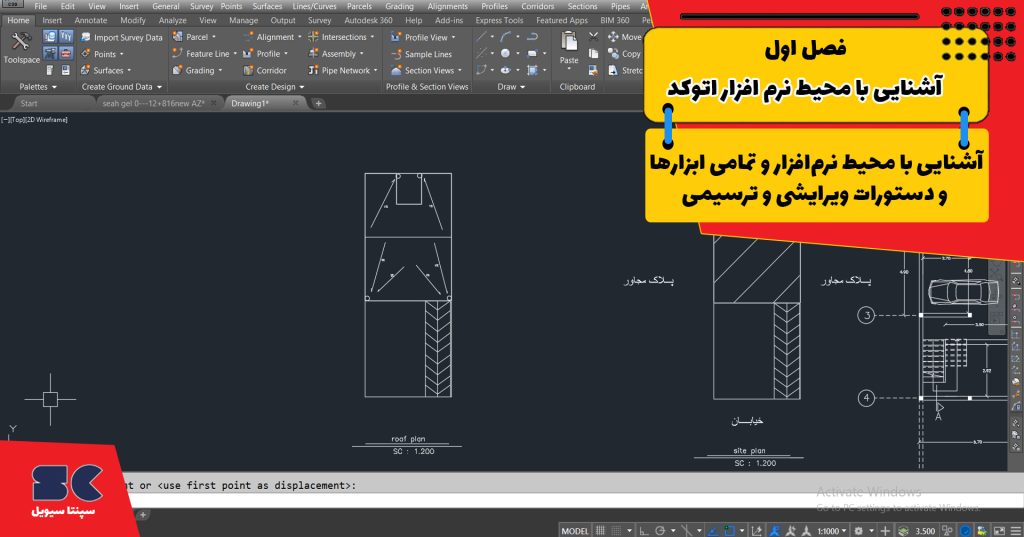Click the Pipe Network tool icon
This screenshot has width=1024, height=537.
click(313, 70)
